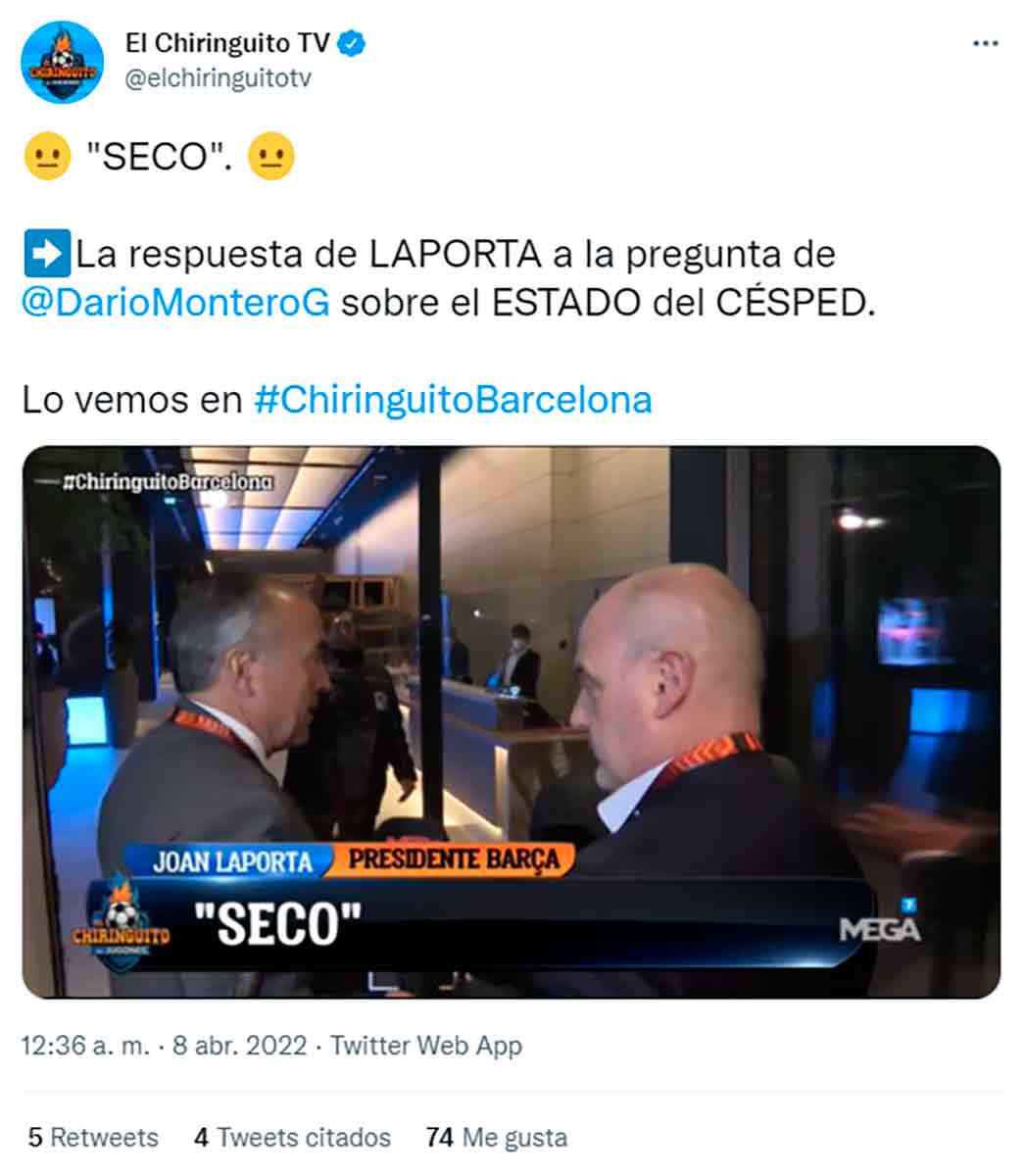Open the @elchiringuitotv handle link

click(218, 78)
